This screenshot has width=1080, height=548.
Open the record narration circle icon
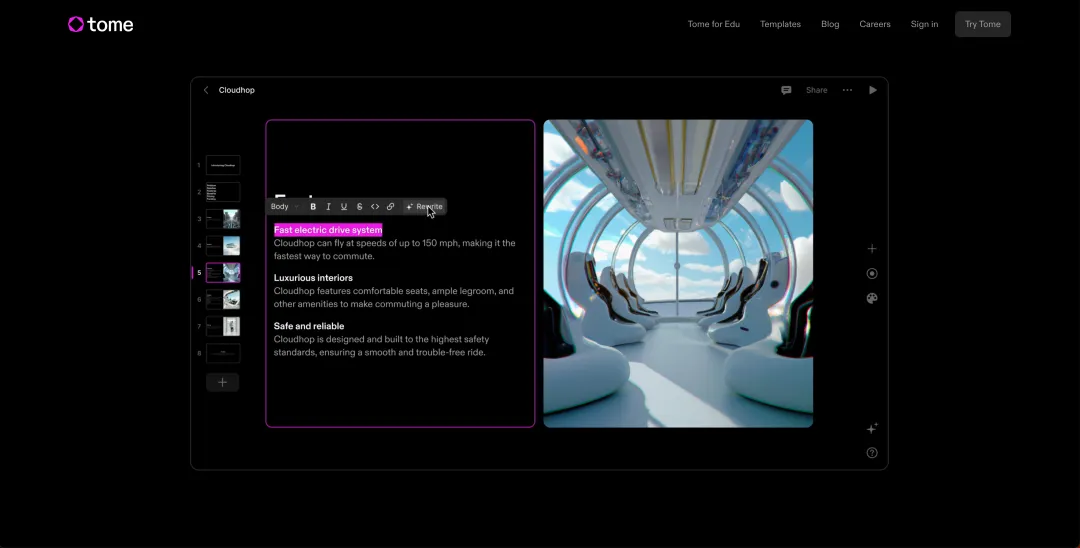pyautogui.click(x=872, y=273)
